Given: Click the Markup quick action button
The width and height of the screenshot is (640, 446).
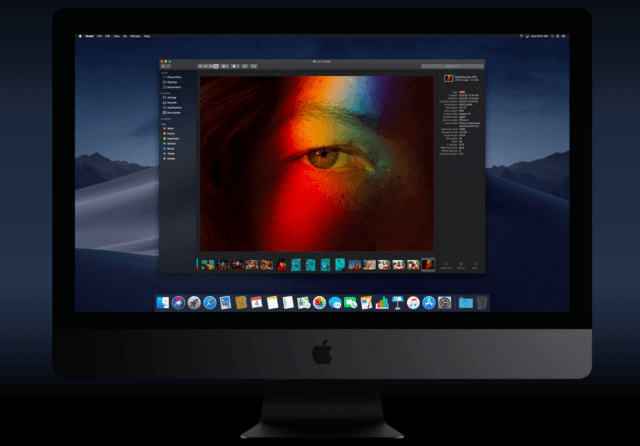Looking at the screenshot, I should [x=459, y=265].
